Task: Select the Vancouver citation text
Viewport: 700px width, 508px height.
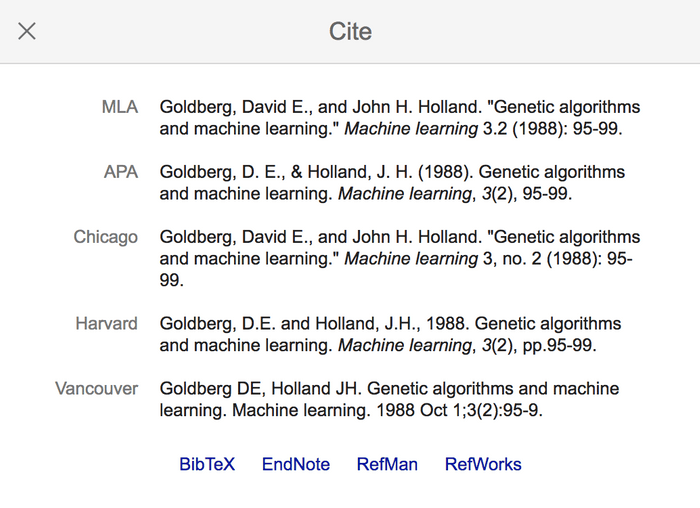Action: pos(389,399)
